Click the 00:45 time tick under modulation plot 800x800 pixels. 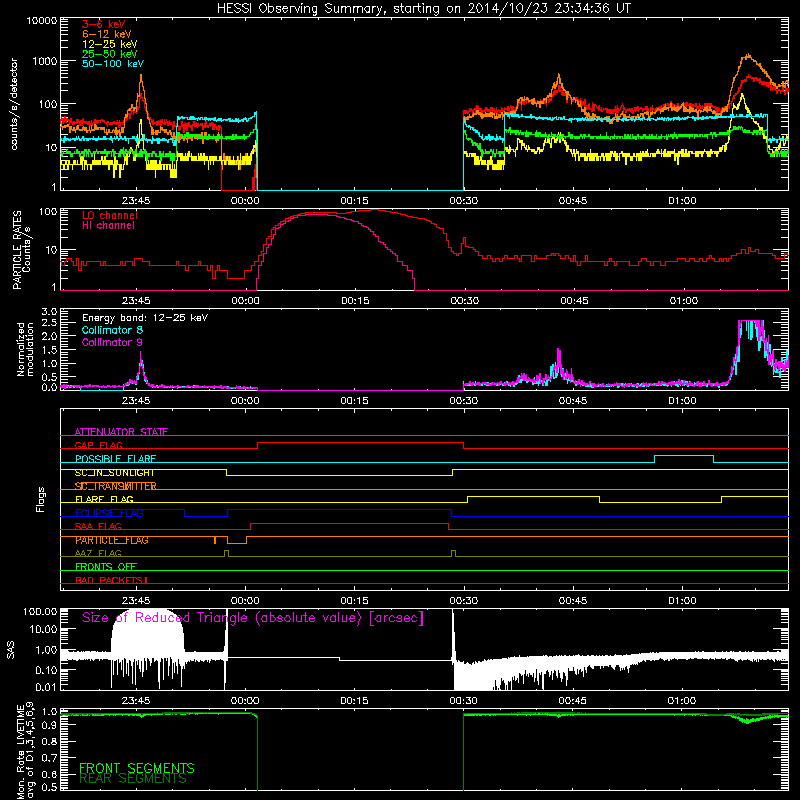click(x=573, y=401)
